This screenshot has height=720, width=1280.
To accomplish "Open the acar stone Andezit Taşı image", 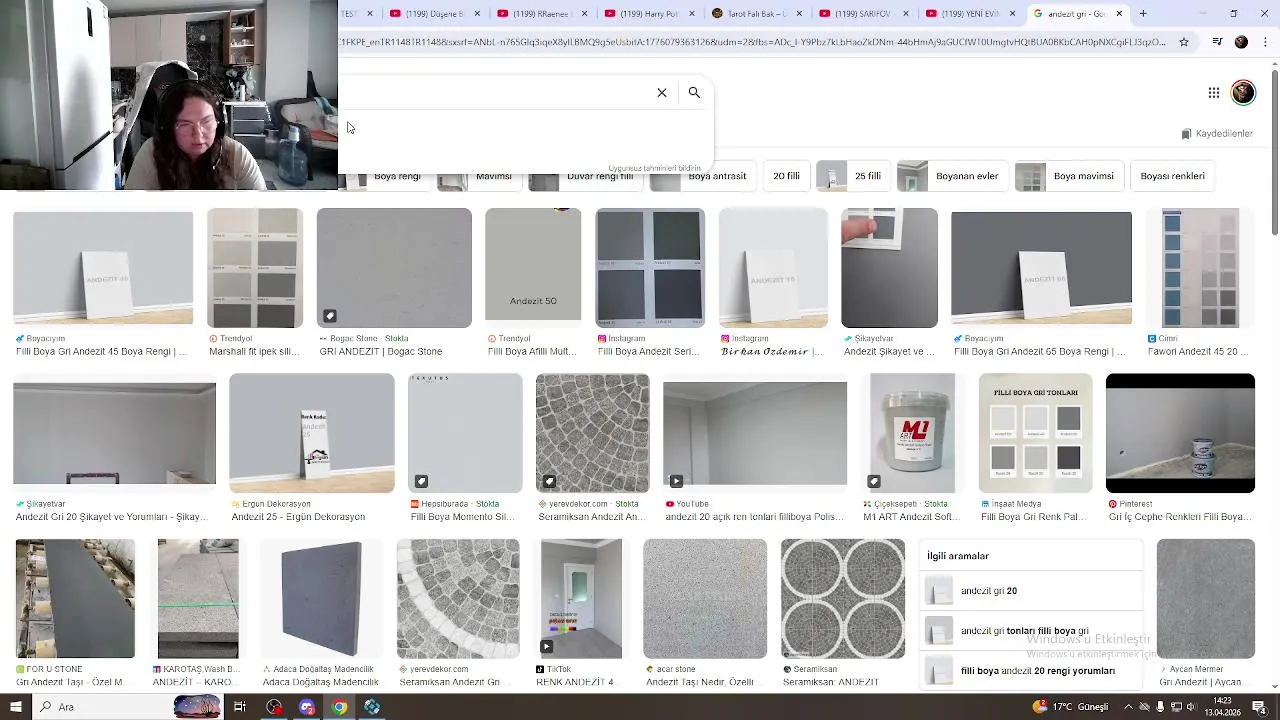I will pyautogui.click(x=705, y=599).
